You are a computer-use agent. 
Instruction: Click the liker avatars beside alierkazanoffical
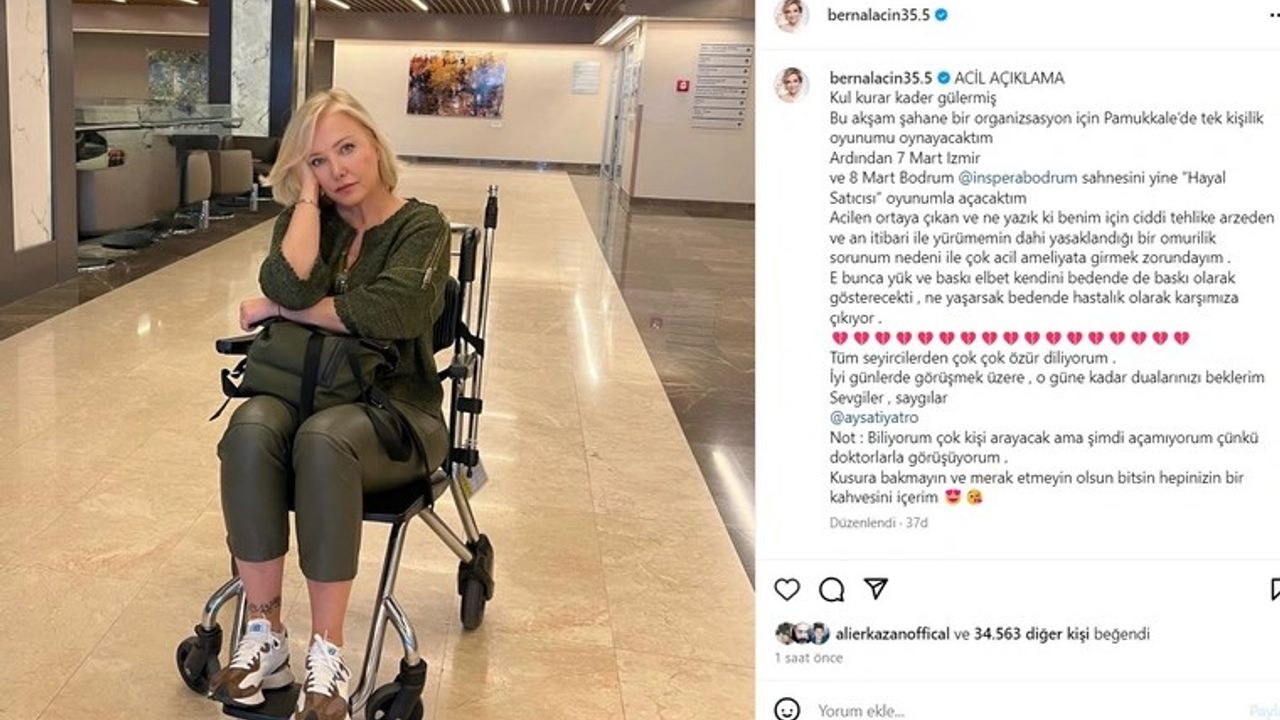802,633
